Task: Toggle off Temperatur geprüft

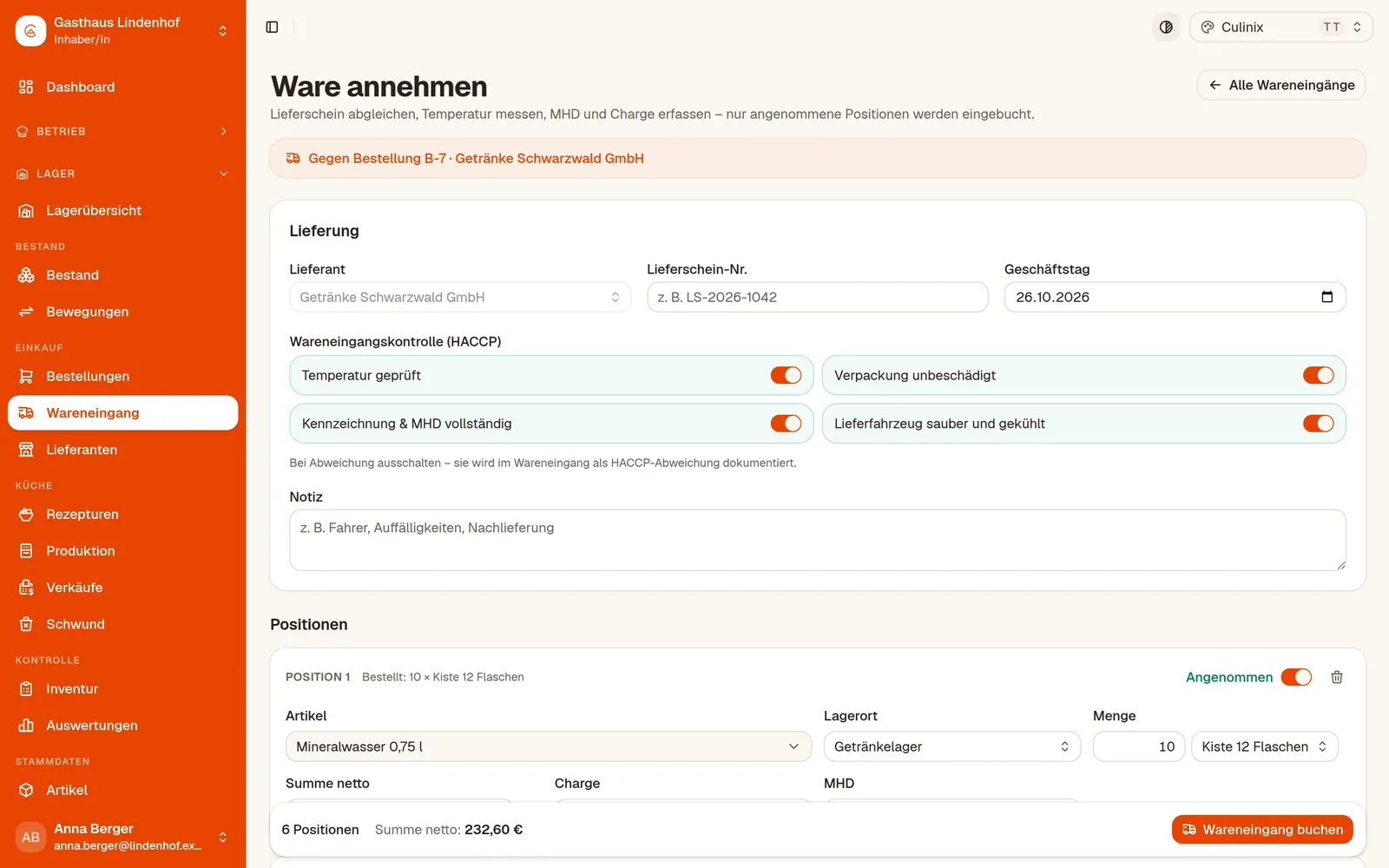Action: click(x=786, y=375)
